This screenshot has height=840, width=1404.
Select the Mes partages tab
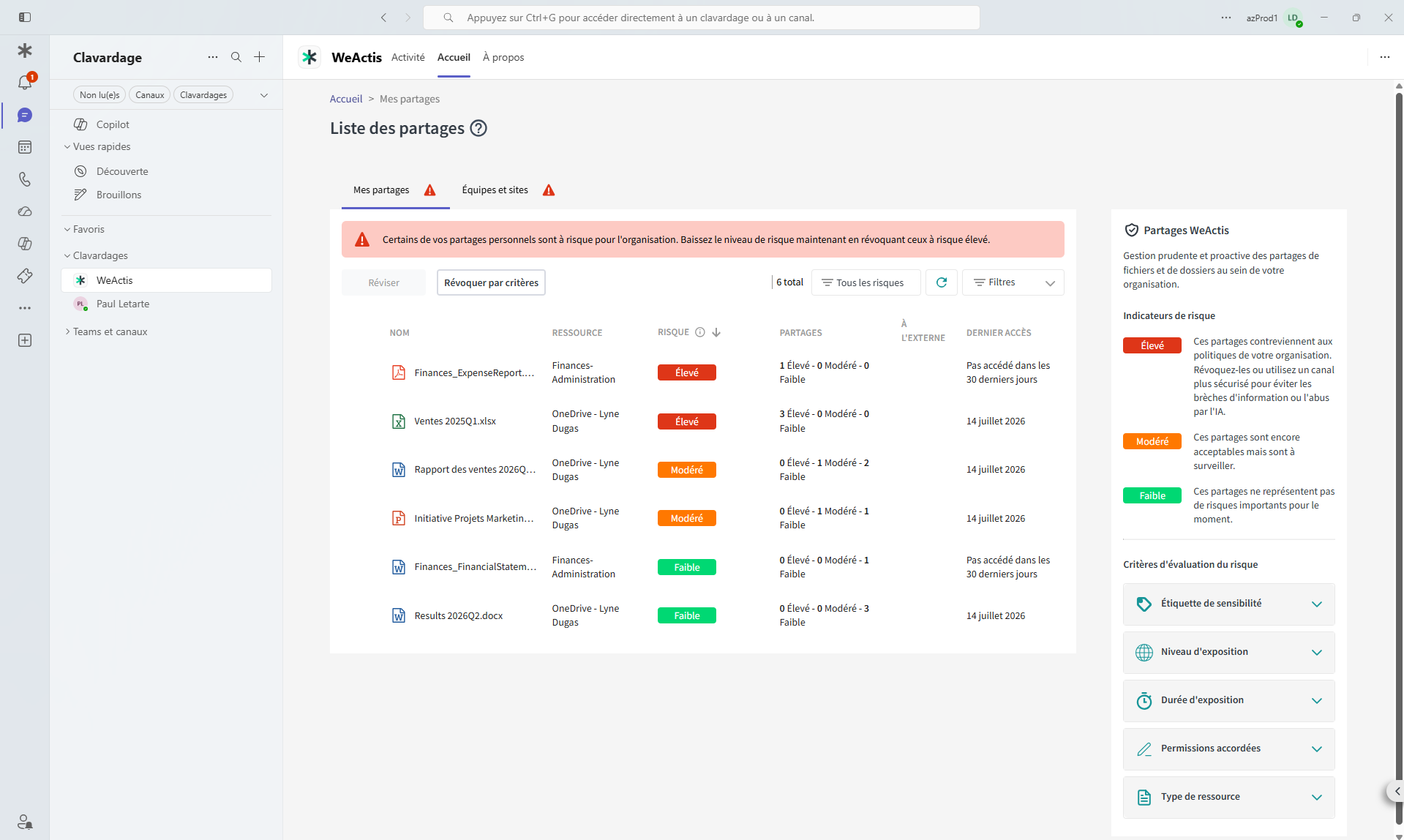coord(395,190)
